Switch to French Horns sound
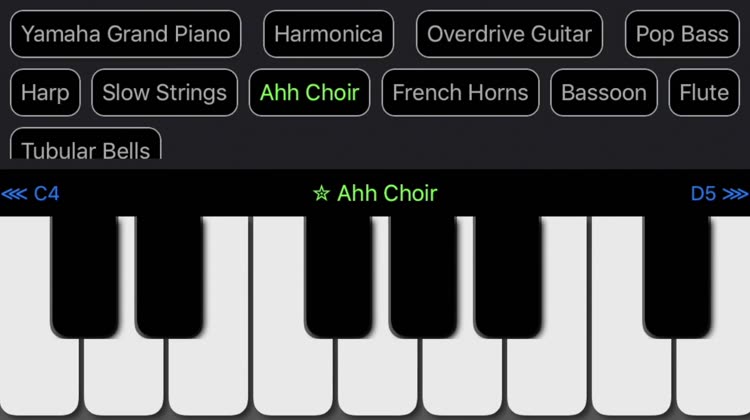The image size is (750, 420). (461, 92)
